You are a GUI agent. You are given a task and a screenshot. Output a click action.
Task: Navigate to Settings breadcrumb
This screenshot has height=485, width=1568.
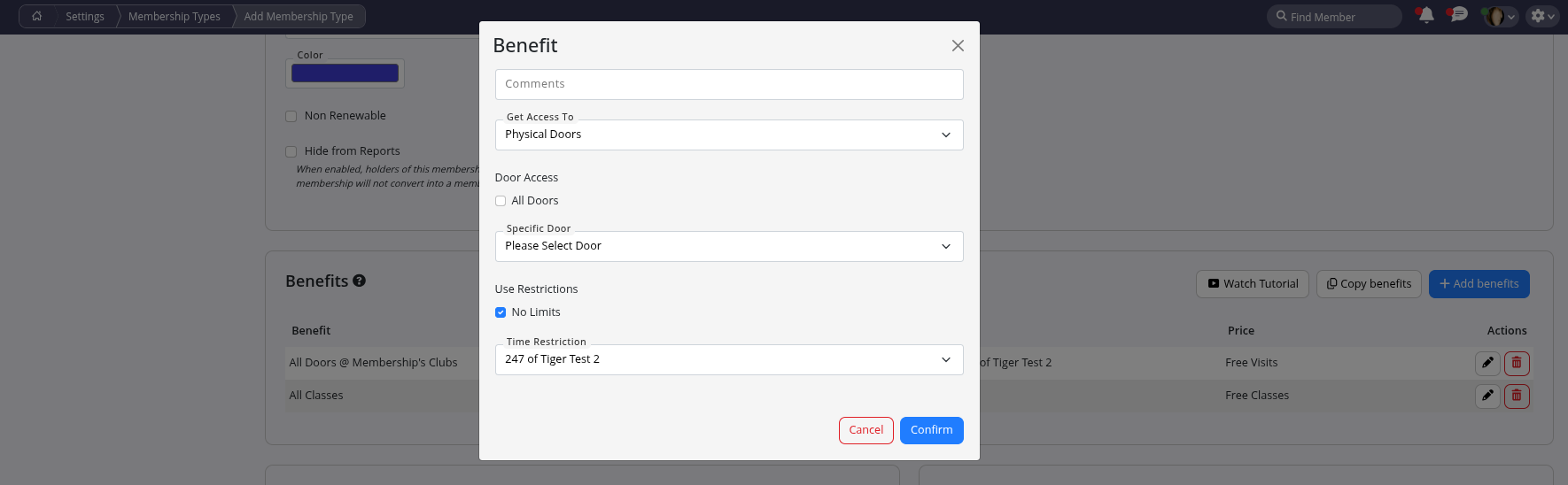(x=84, y=16)
